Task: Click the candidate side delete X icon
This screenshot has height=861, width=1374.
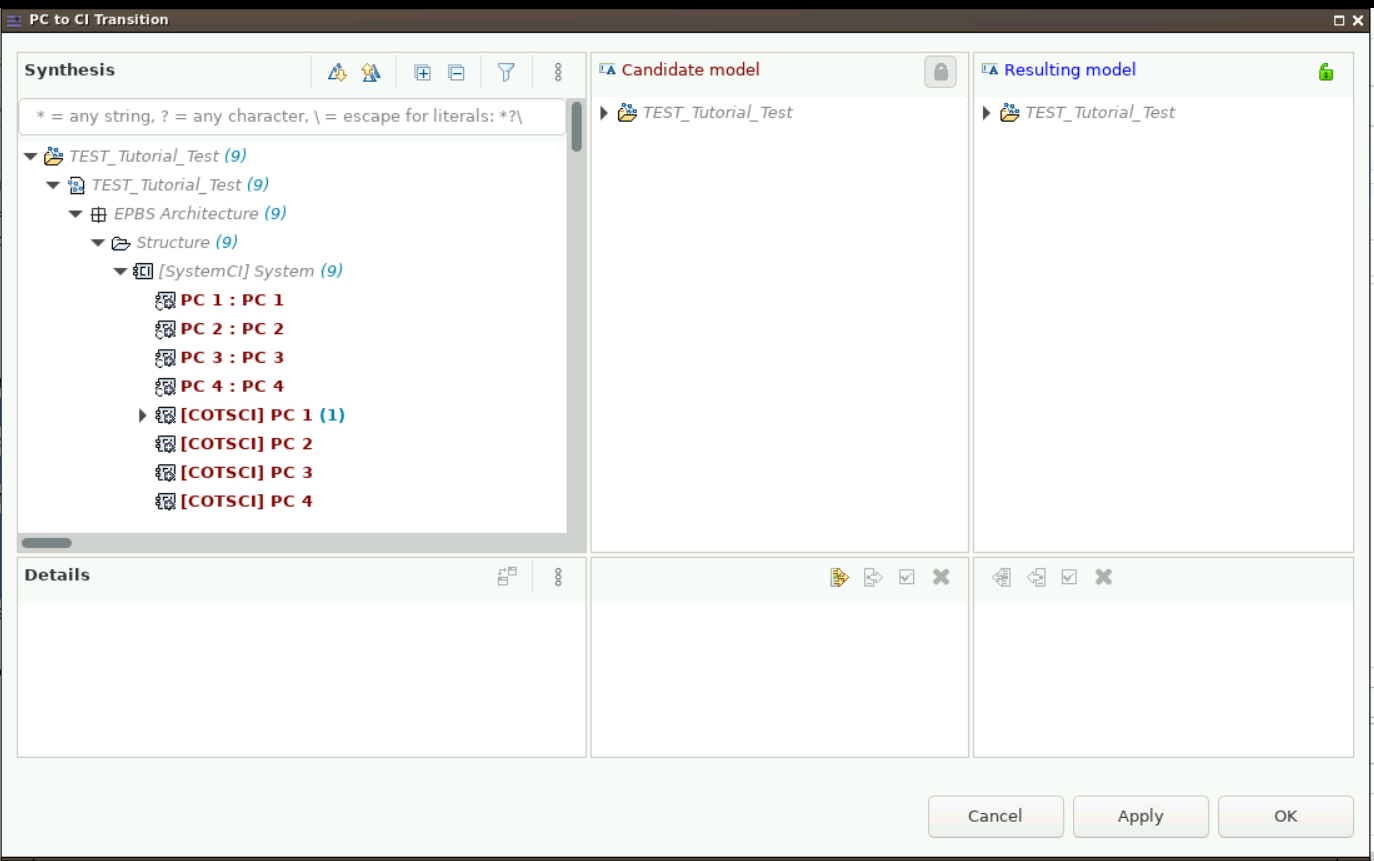Action: click(x=941, y=577)
